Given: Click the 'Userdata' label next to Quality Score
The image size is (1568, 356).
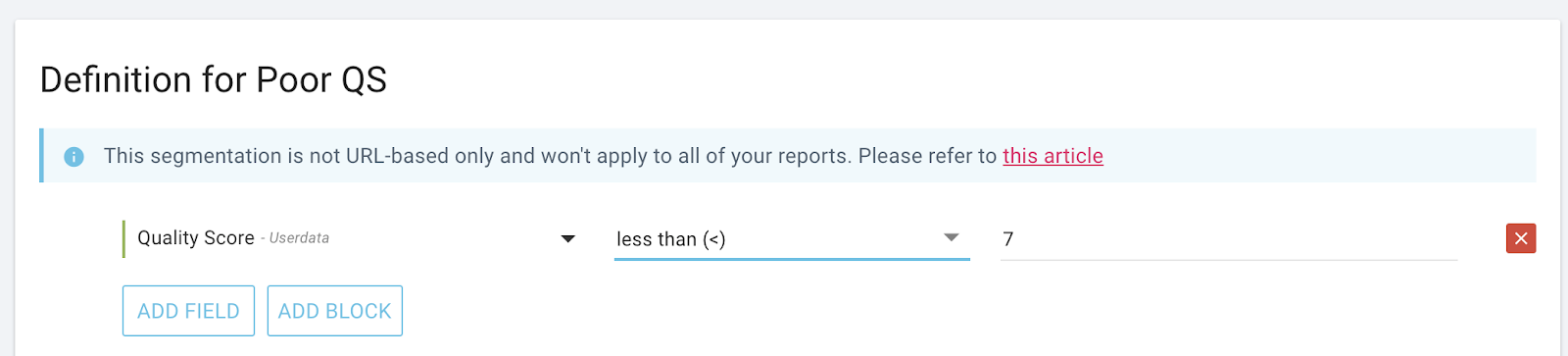Looking at the screenshot, I should point(299,238).
